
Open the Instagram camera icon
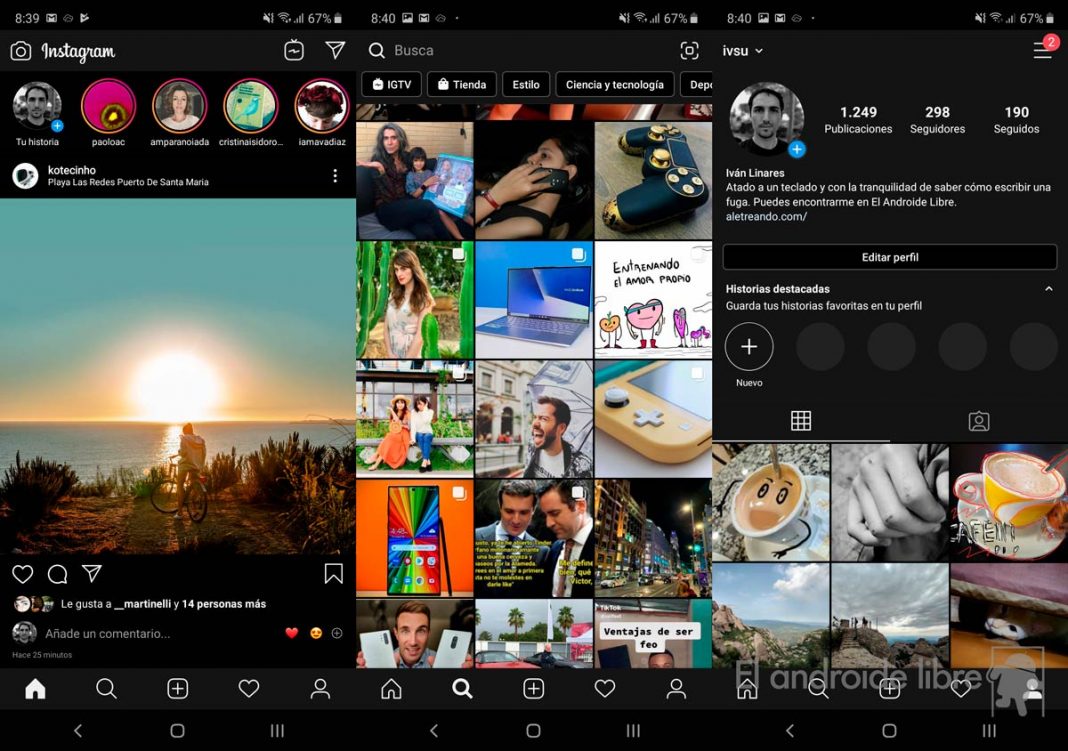coord(21,51)
